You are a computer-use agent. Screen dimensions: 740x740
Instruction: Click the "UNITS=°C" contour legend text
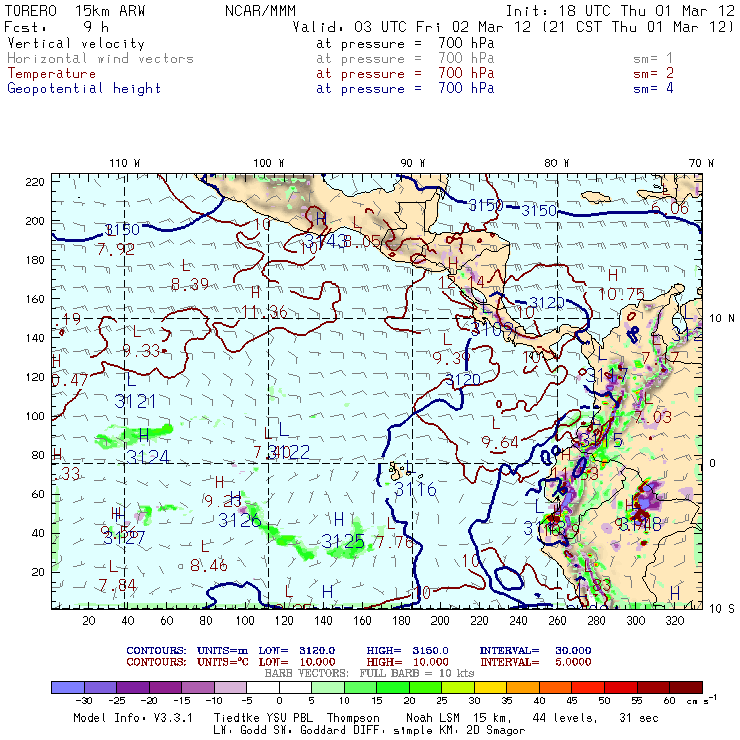223,662
